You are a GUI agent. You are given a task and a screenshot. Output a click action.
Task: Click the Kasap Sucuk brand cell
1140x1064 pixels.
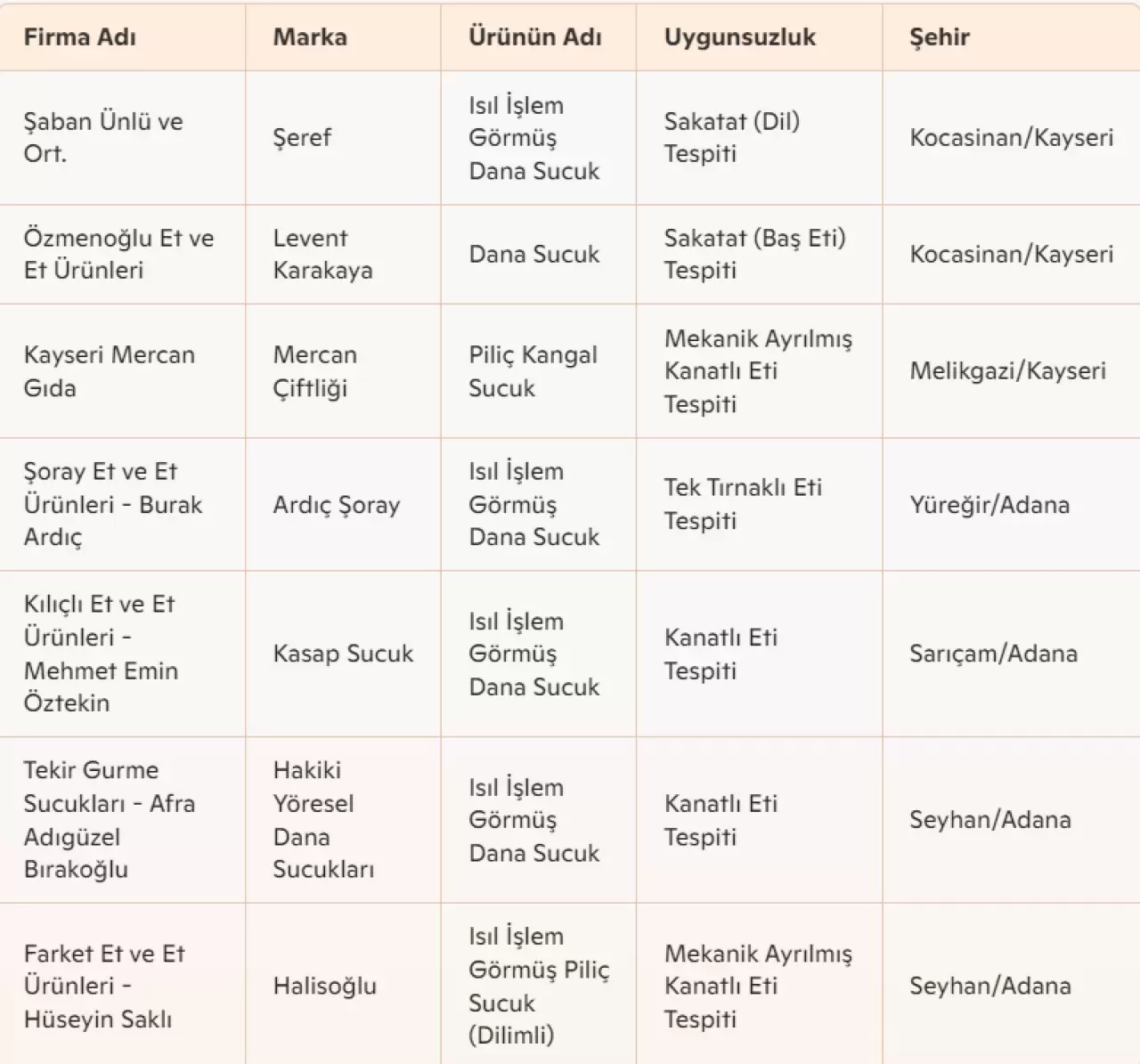coord(343,654)
